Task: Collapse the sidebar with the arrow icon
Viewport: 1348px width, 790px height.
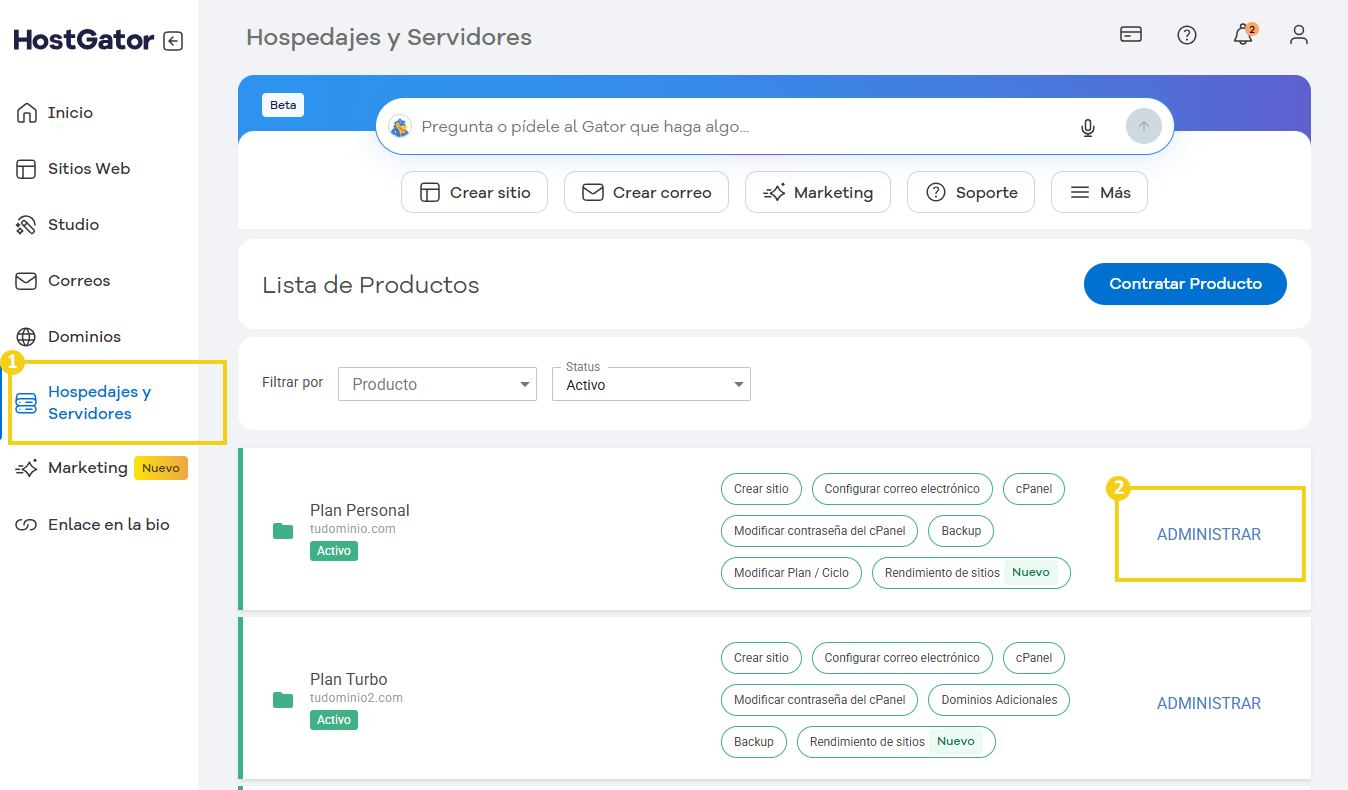Action: coord(173,41)
